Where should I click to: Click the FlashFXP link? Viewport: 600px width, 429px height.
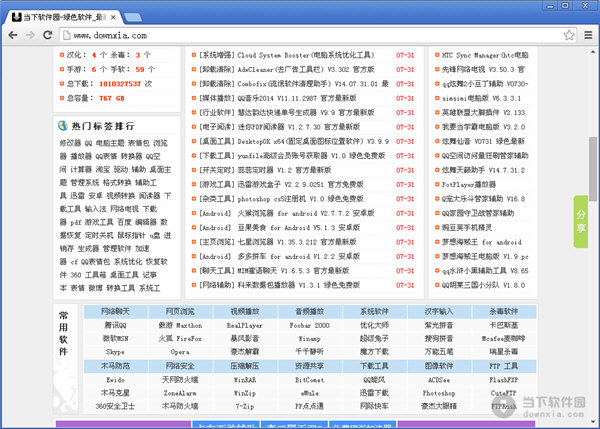pos(504,380)
